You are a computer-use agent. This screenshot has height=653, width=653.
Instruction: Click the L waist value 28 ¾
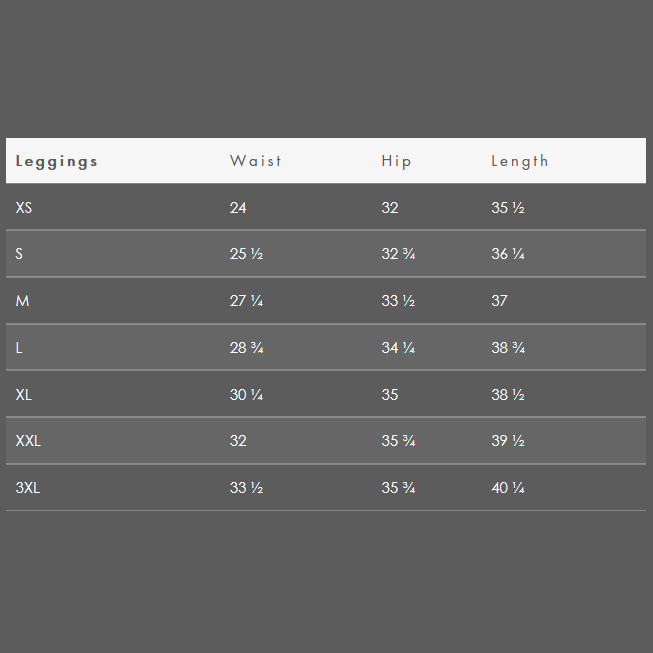click(247, 347)
